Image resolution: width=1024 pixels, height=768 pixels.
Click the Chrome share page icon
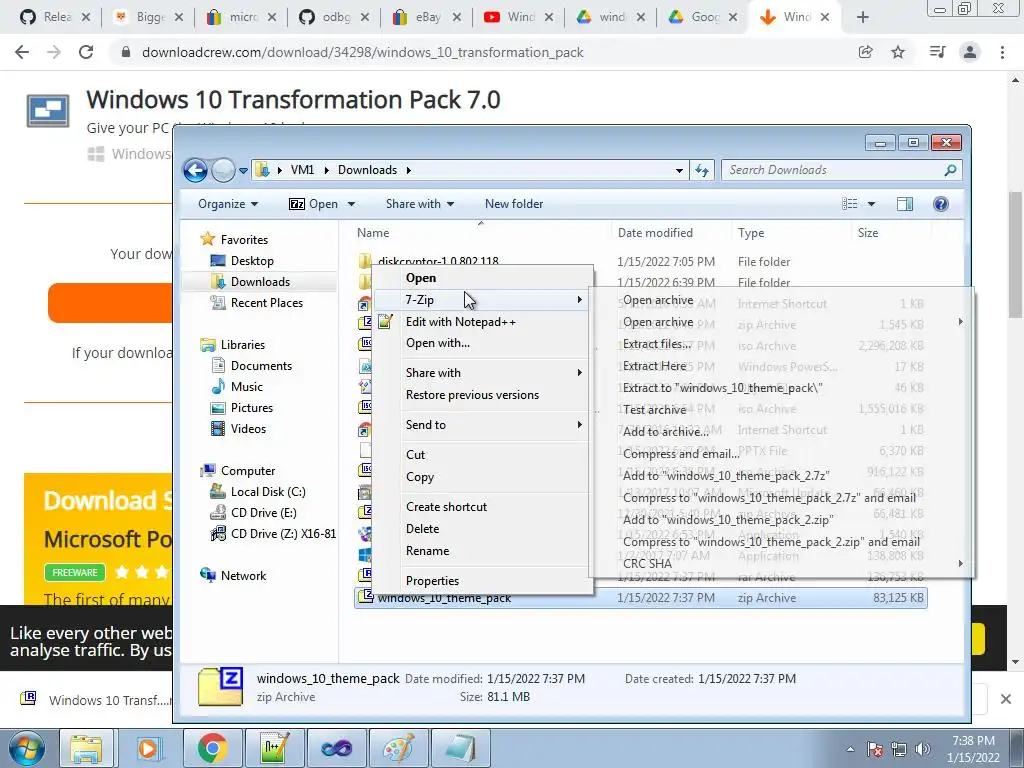pos(865,52)
